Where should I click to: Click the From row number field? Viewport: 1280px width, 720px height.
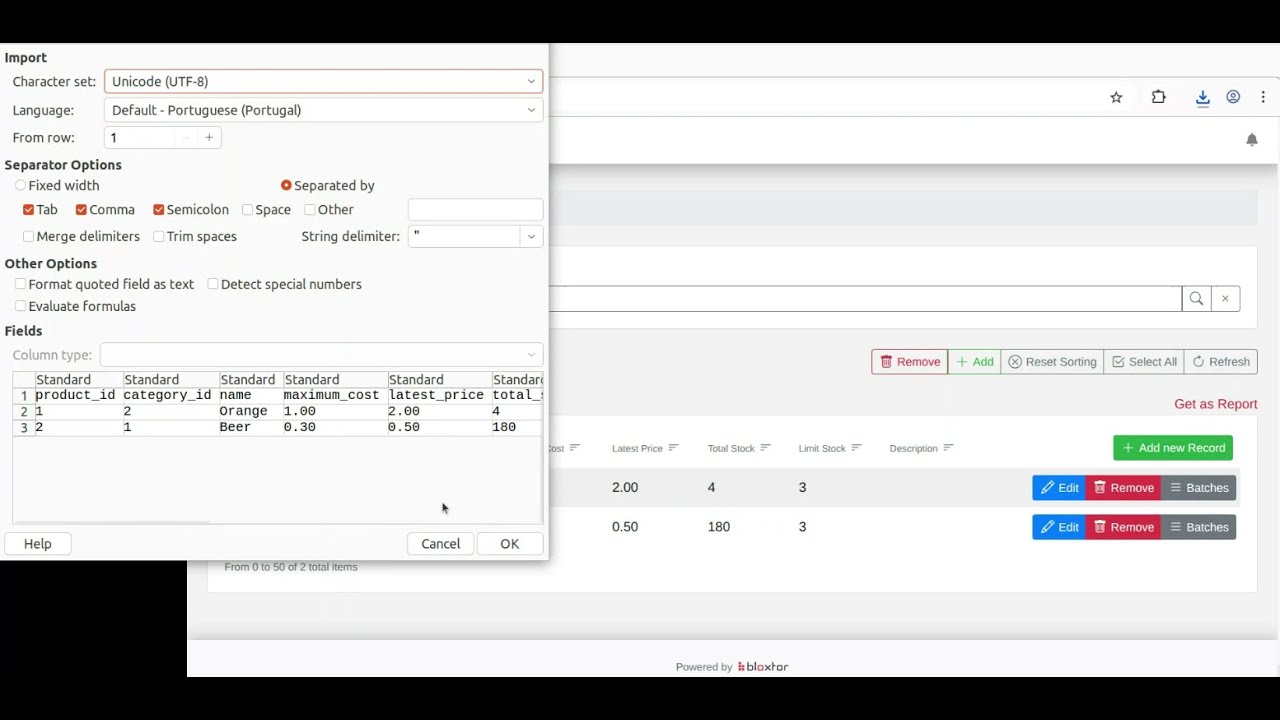[140, 138]
